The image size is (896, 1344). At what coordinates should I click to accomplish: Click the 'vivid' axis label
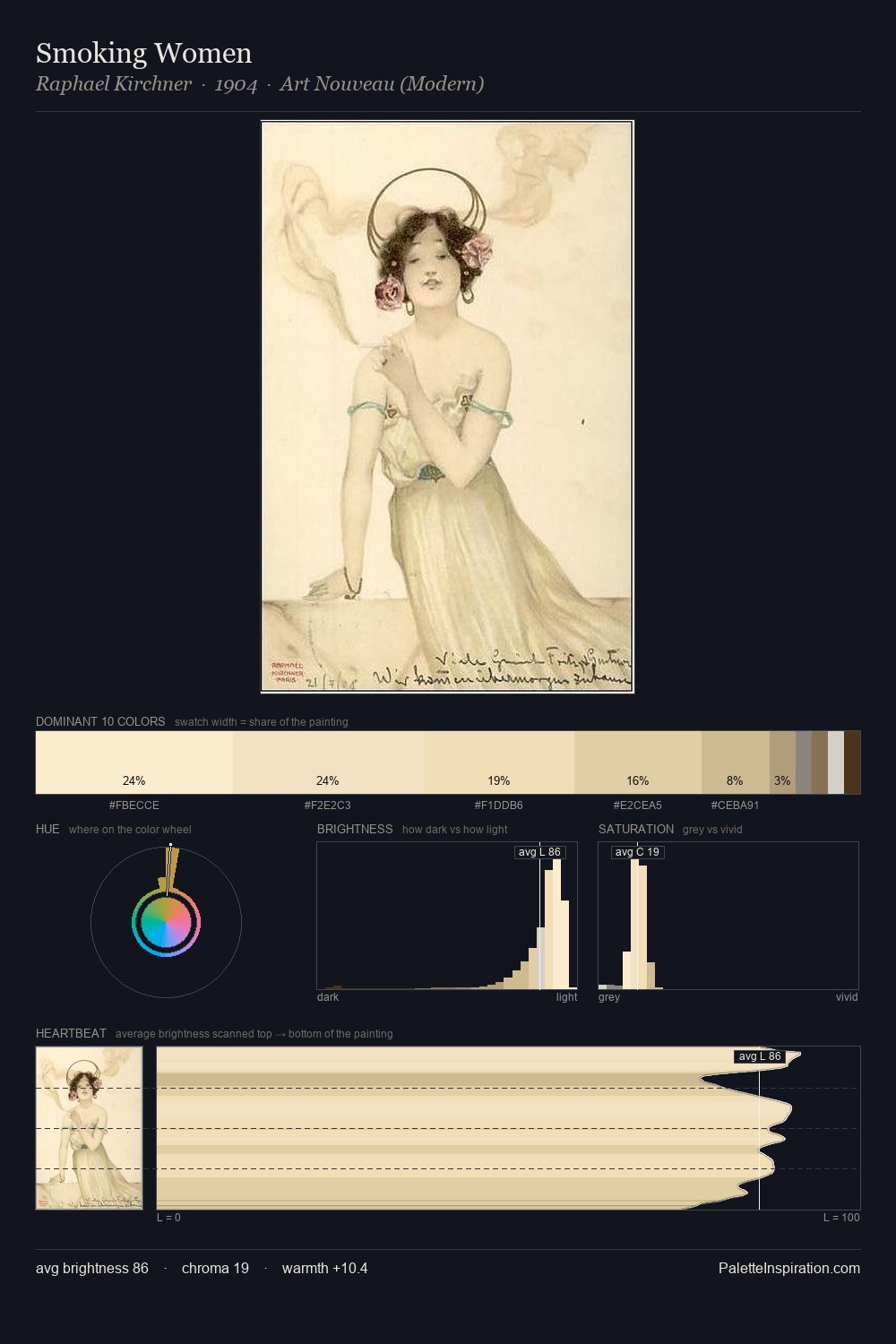pyautogui.click(x=847, y=997)
